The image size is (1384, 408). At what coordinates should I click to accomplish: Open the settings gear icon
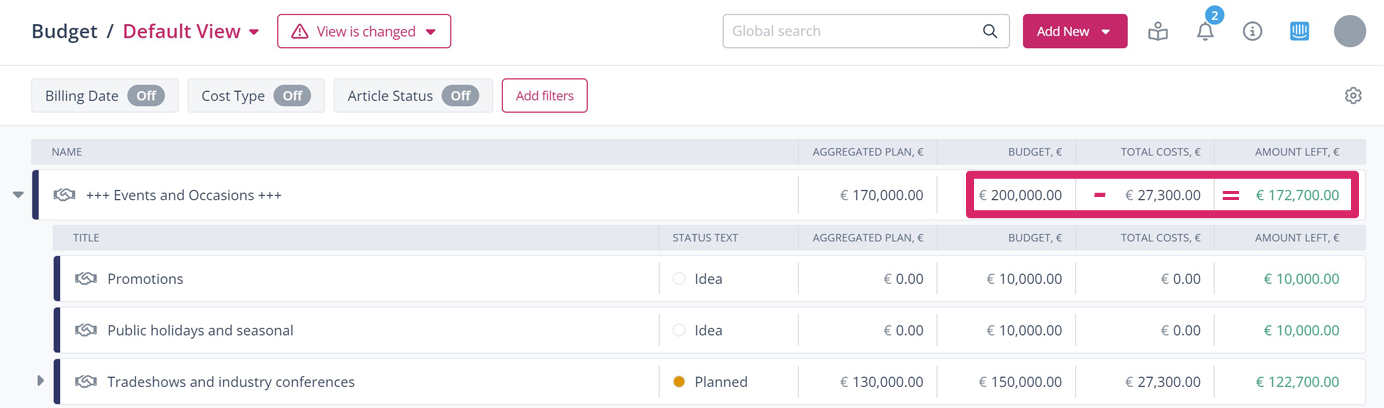(x=1353, y=96)
